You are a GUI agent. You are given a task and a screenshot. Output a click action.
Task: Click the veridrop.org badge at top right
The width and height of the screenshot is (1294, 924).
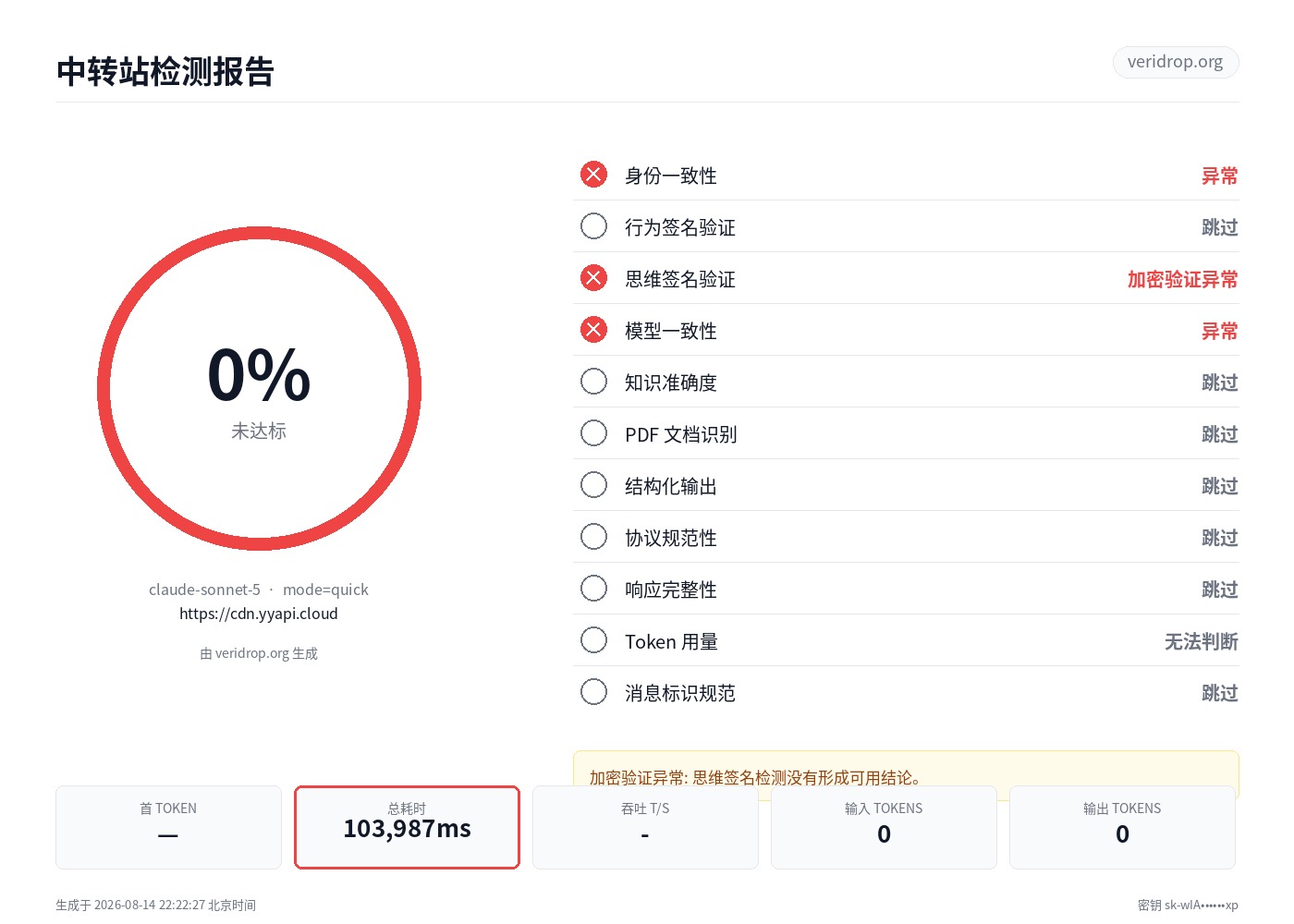click(1176, 62)
